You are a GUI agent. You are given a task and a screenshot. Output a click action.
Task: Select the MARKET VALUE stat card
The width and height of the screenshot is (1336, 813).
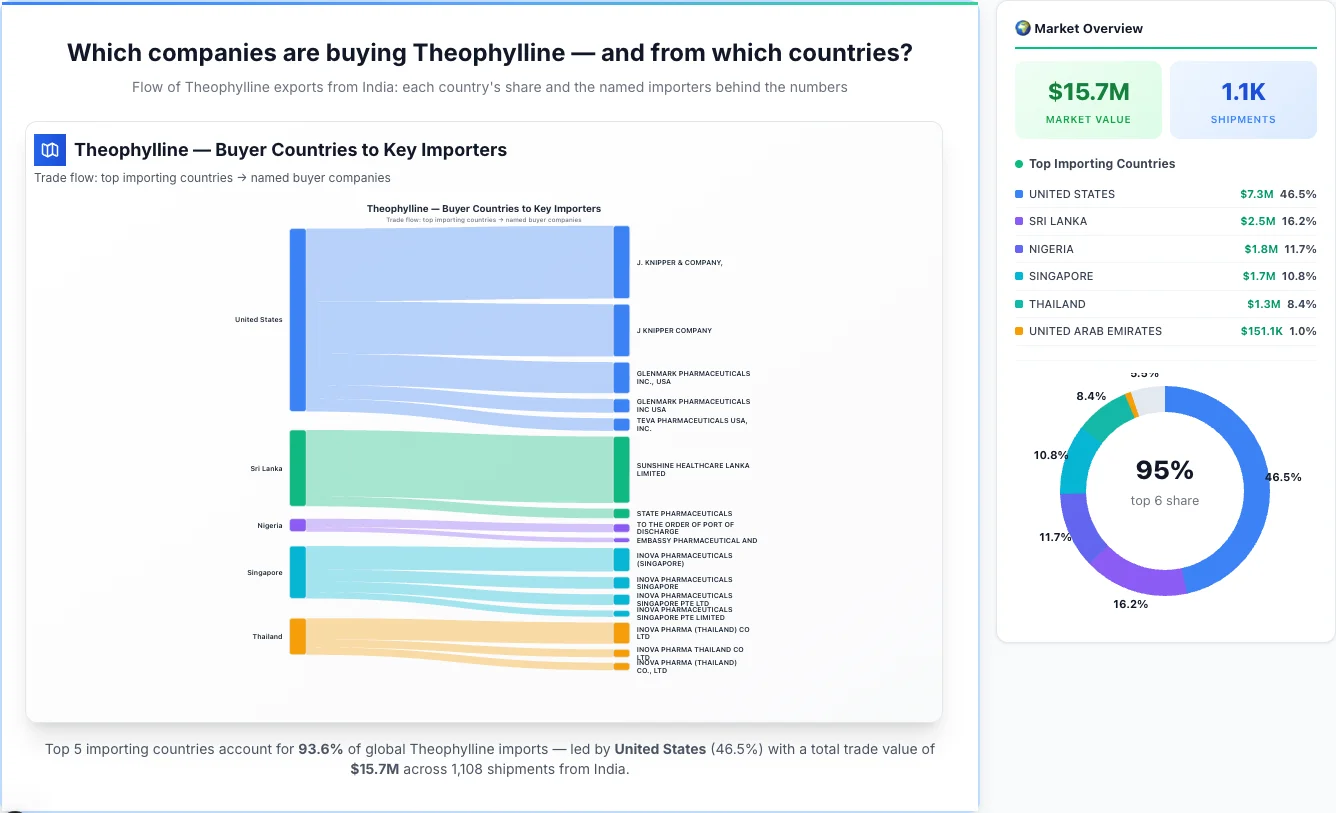pos(1088,99)
